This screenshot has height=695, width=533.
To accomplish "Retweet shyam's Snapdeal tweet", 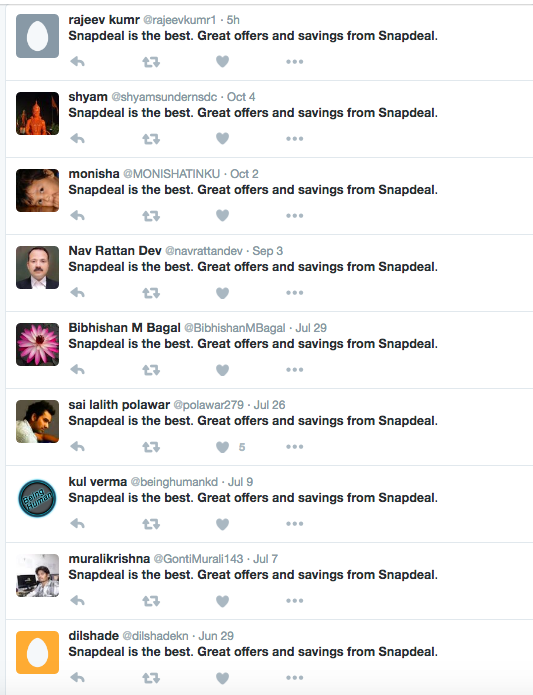I will [x=151, y=139].
